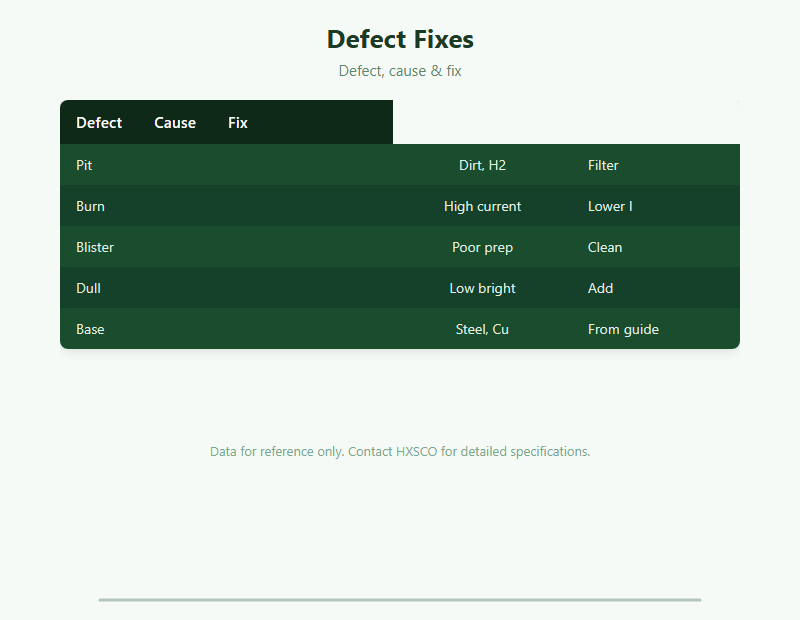Select the Base defect cell
Image resolution: width=800 pixels, height=620 pixels.
(227, 329)
